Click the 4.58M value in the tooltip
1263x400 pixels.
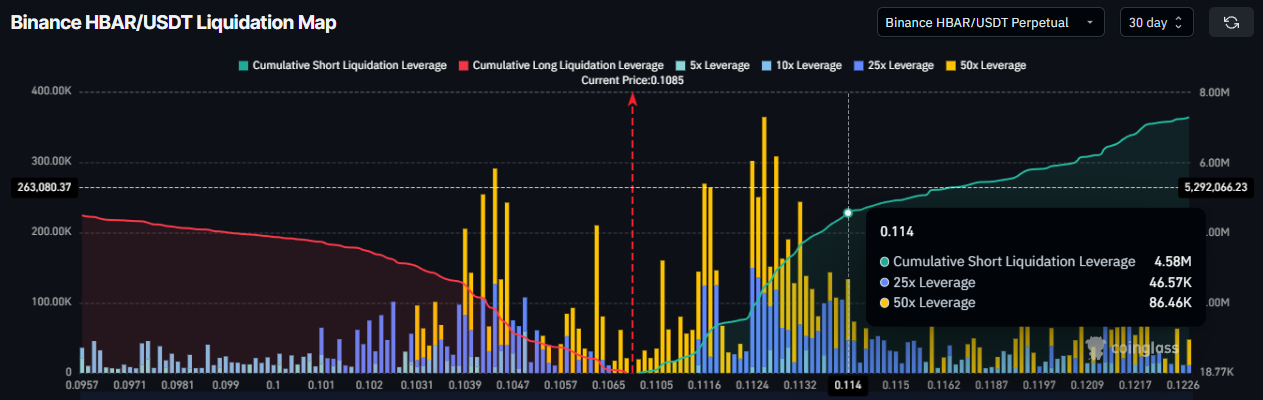coord(1171,261)
